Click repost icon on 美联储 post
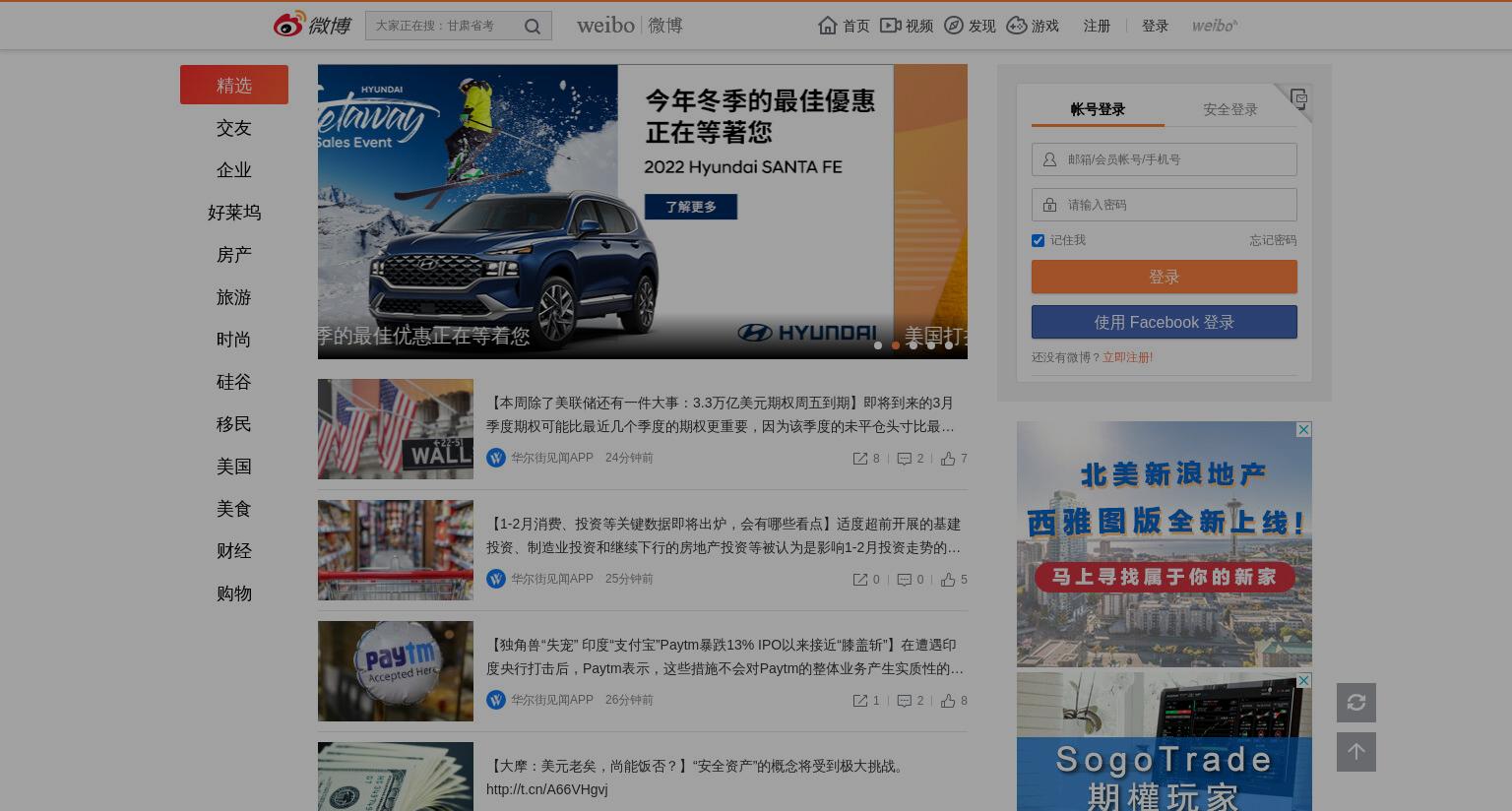 (860, 459)
